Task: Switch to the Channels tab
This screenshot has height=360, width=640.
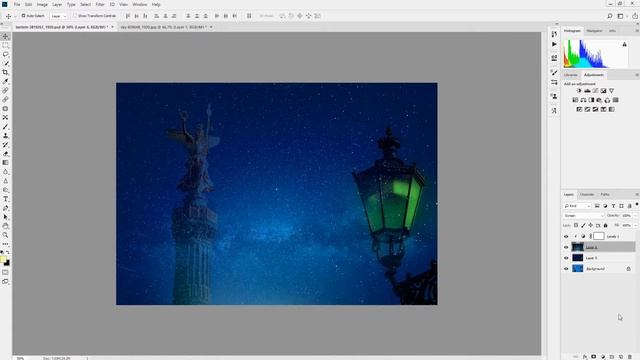Action: pos(587,194)
